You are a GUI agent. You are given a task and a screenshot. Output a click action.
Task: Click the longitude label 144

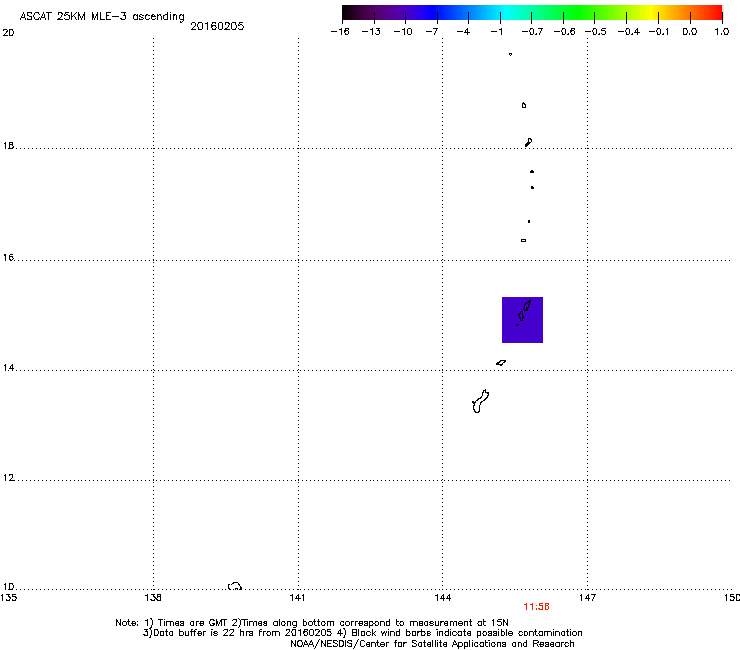(443, 598)
